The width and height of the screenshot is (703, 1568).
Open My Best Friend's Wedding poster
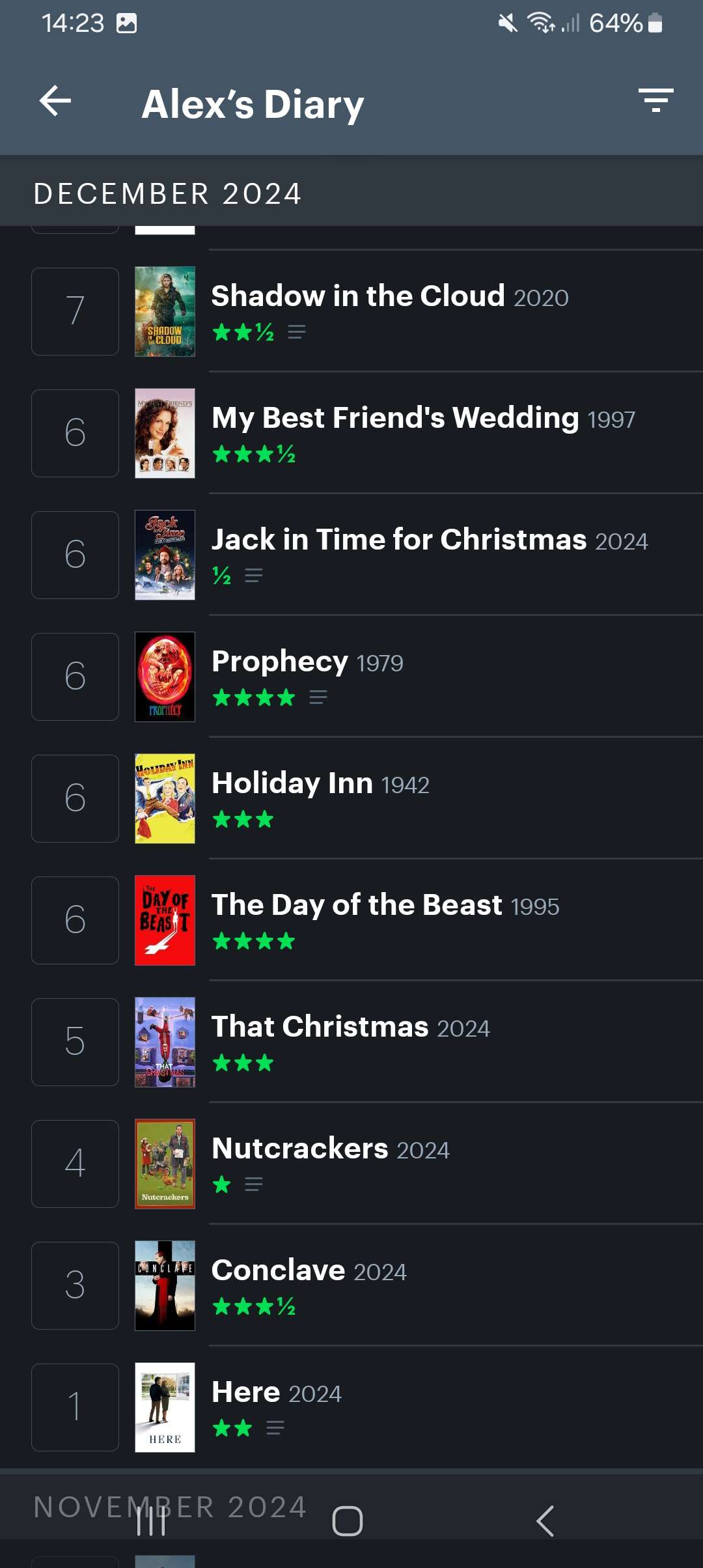(x=165, y=433)
